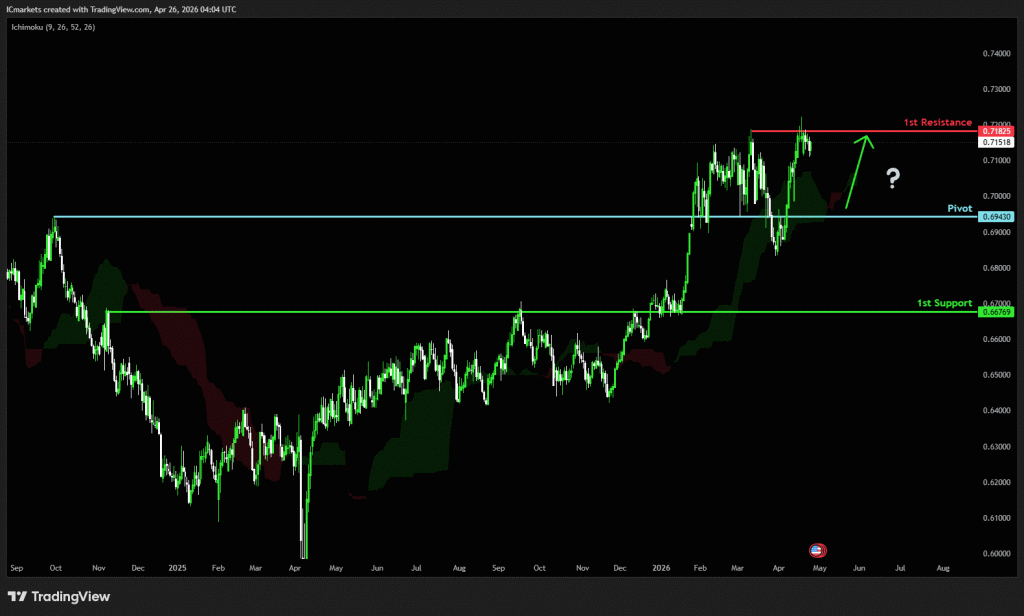The image size is (1024, 616).
Task: Click the US flag economic event icon
Action: (817, 550)
